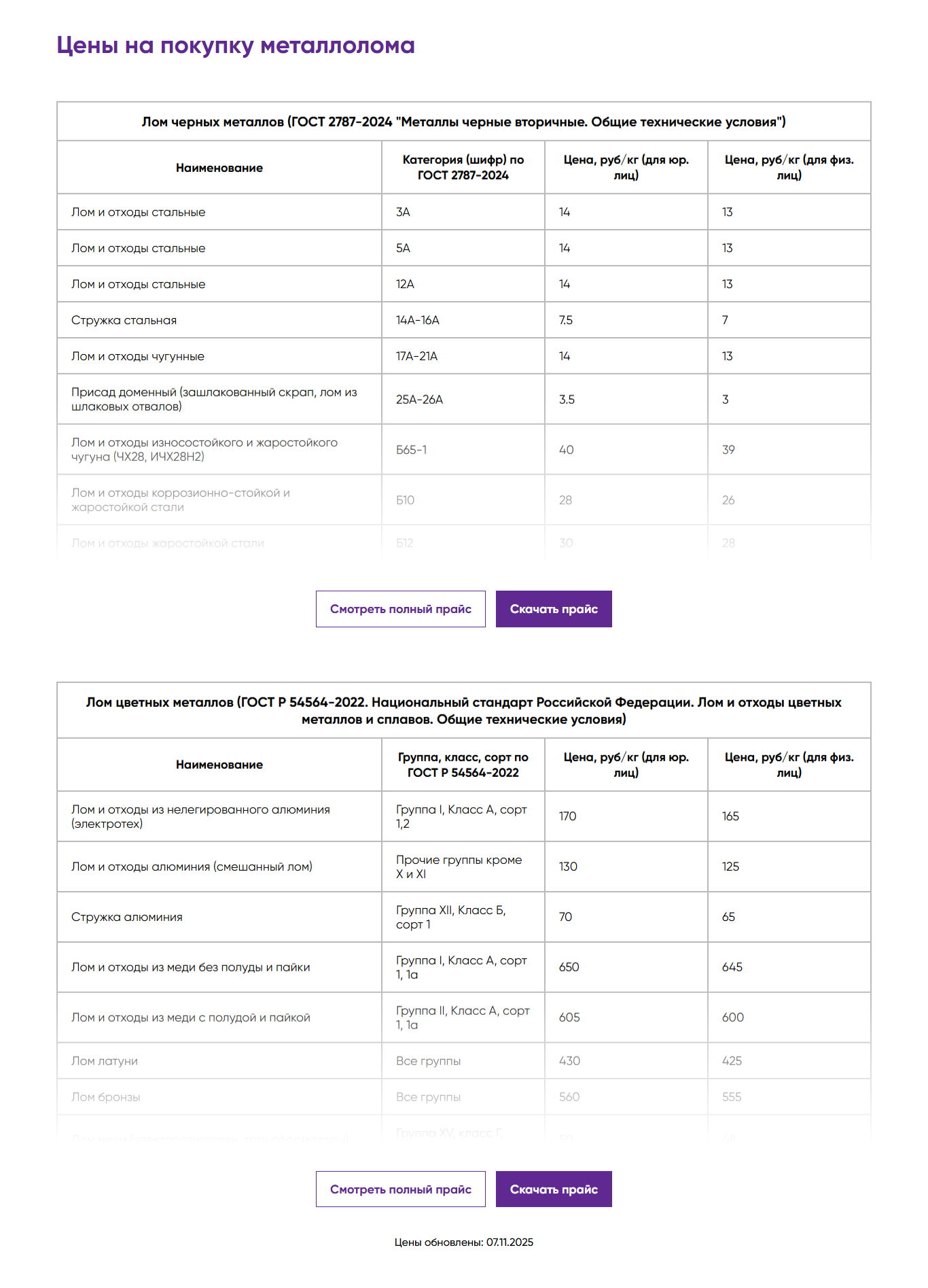Click price 40 for wear-resistant cast iron
Screen dimensions: 928x1288
point(566,450)
